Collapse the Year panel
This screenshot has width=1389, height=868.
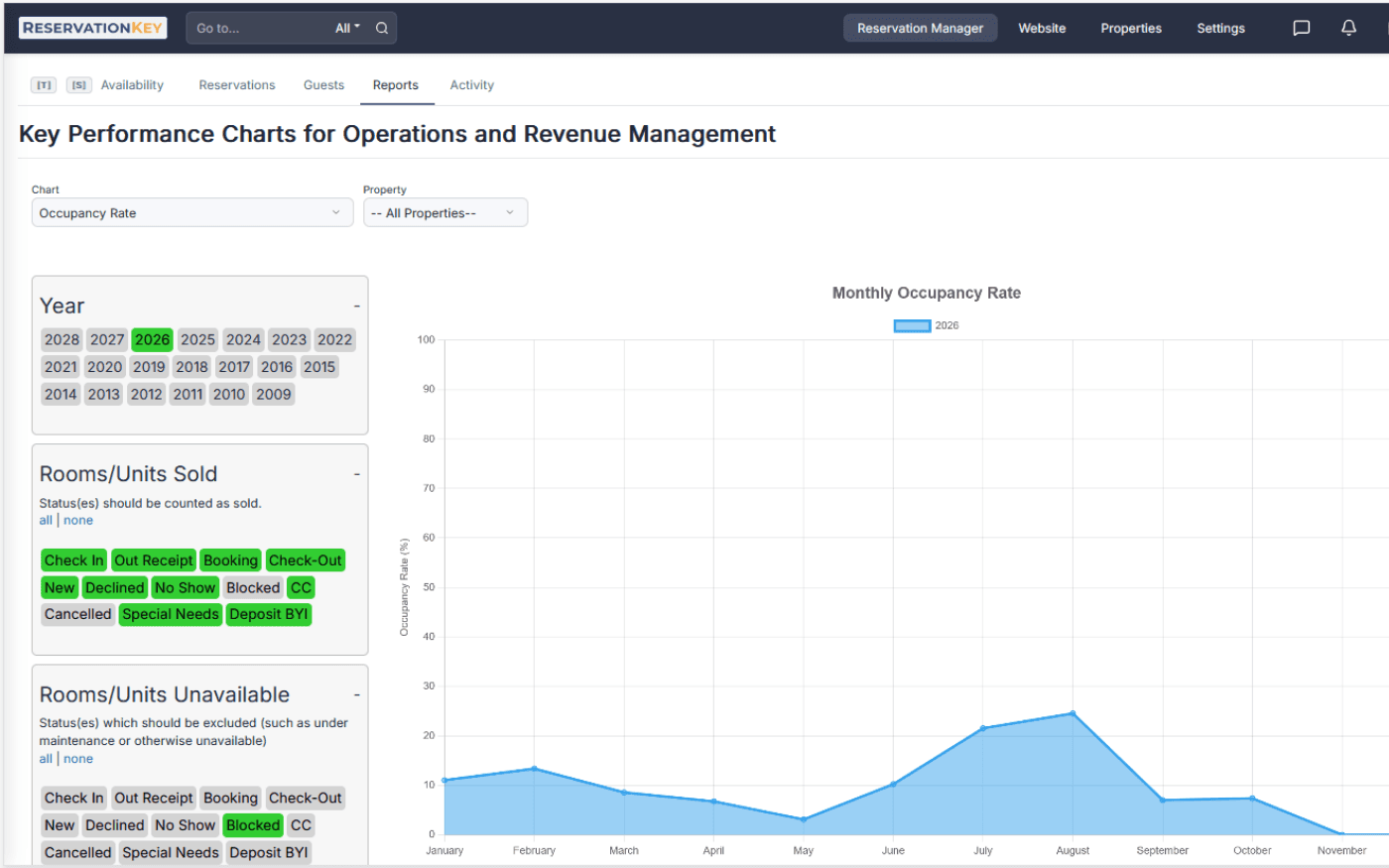pyautogui.click(x=356, y=306)
